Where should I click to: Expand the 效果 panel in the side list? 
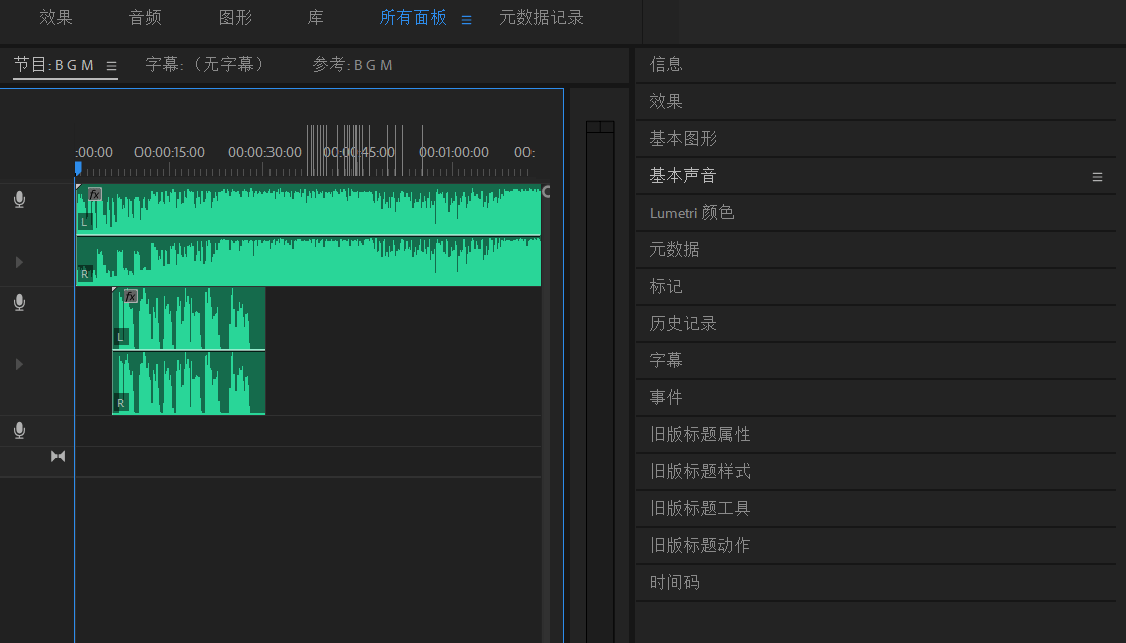coord(876,101)
